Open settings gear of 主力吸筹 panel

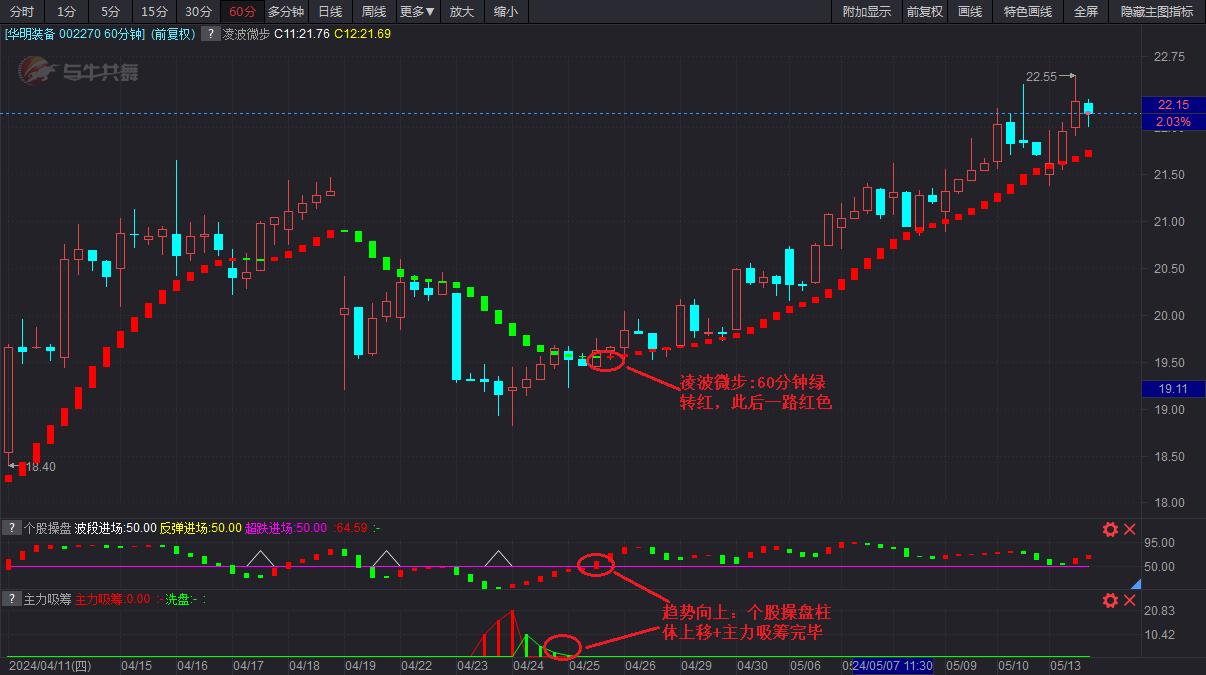click(x=1110, y=600)
